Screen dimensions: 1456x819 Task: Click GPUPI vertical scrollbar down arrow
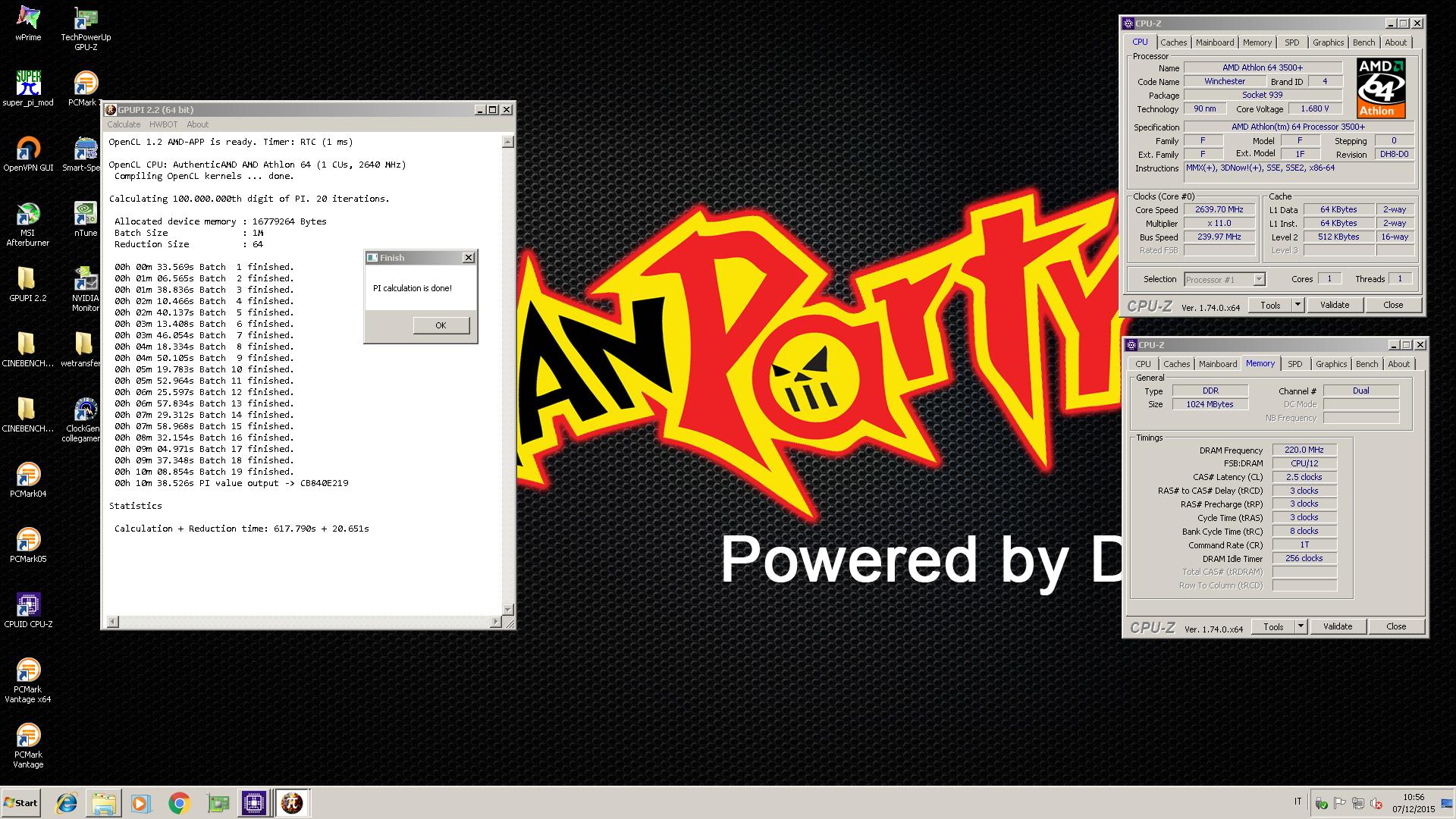pyautogui.click(x=508, y=609)
